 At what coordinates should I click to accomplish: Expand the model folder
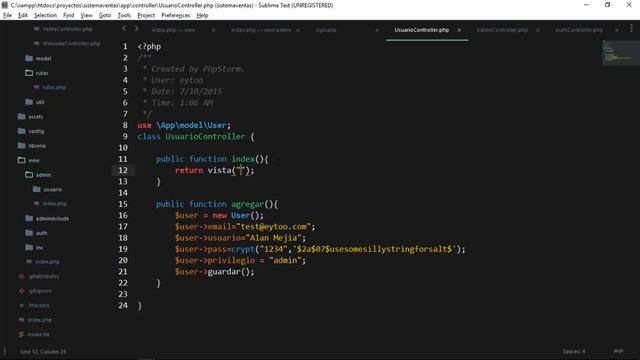tap(43, 58)
